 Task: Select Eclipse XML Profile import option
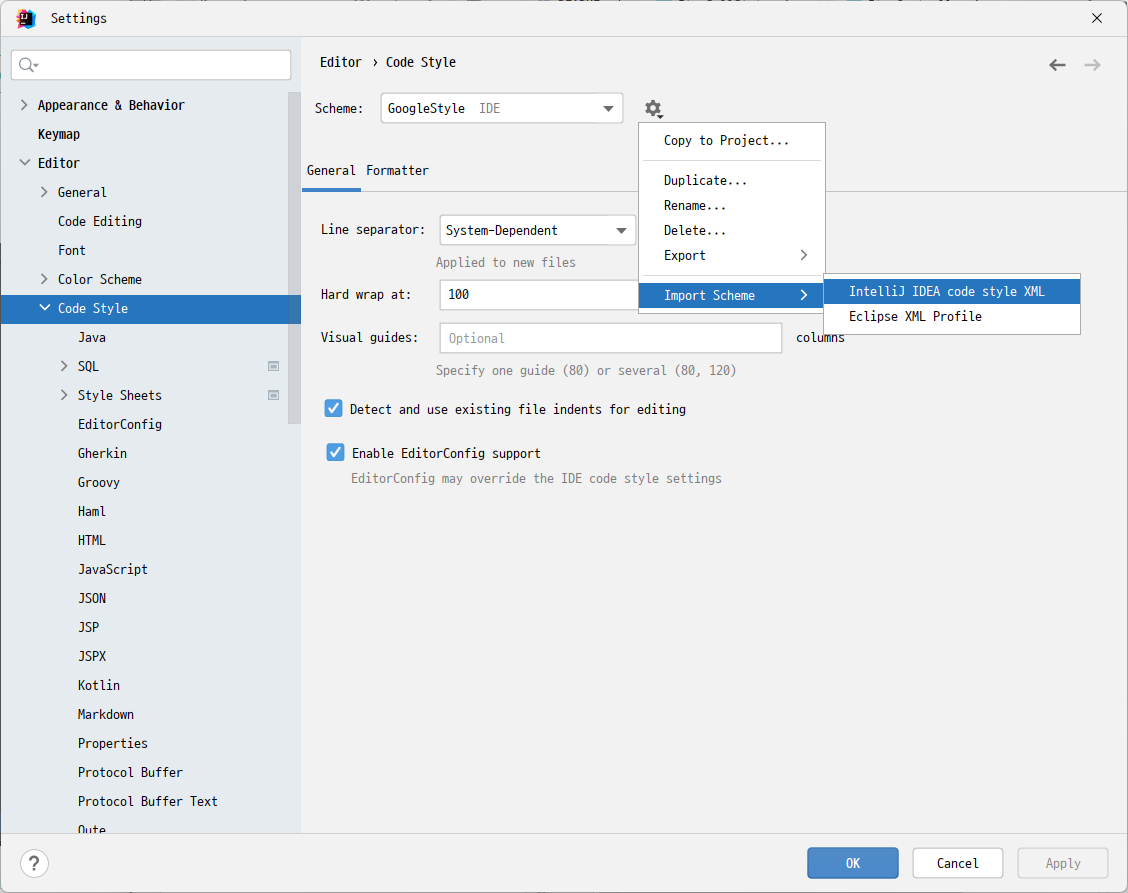tap(952, 317)
